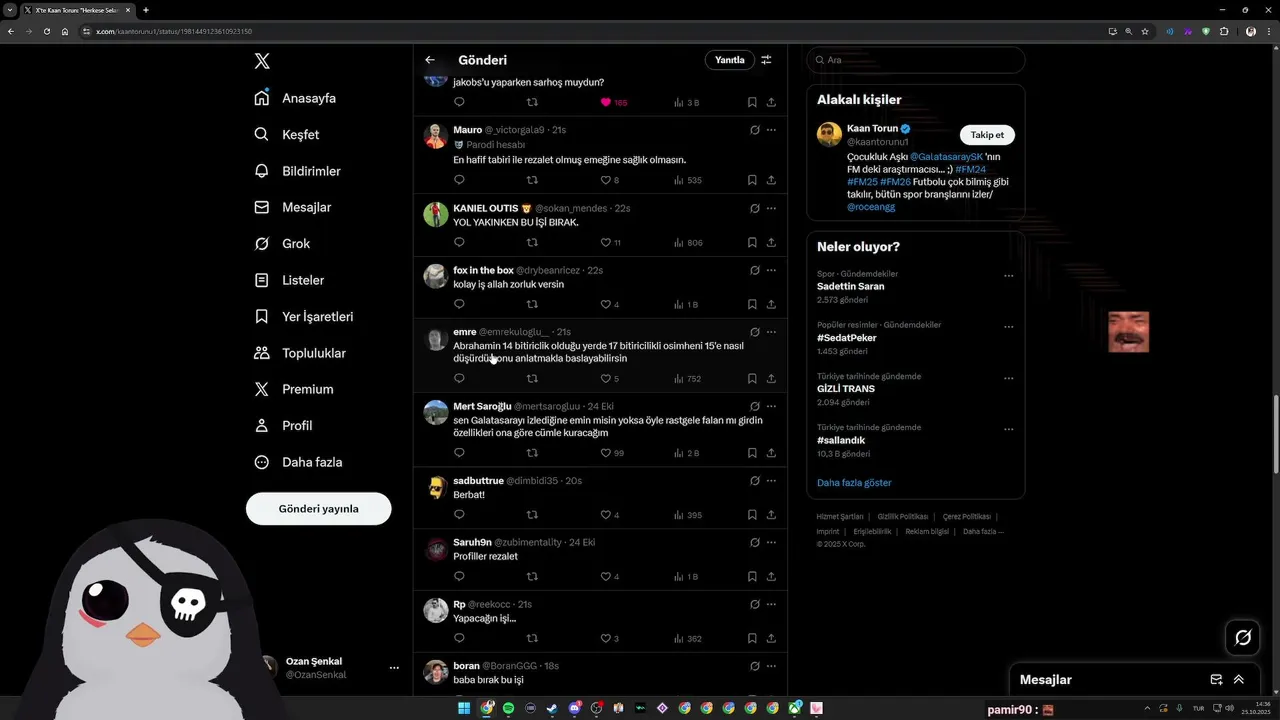The height and width of the screenshot is (720, 1280).
Task: Open @GalatasaraySK mention in bio
Action: click(946, 157)
